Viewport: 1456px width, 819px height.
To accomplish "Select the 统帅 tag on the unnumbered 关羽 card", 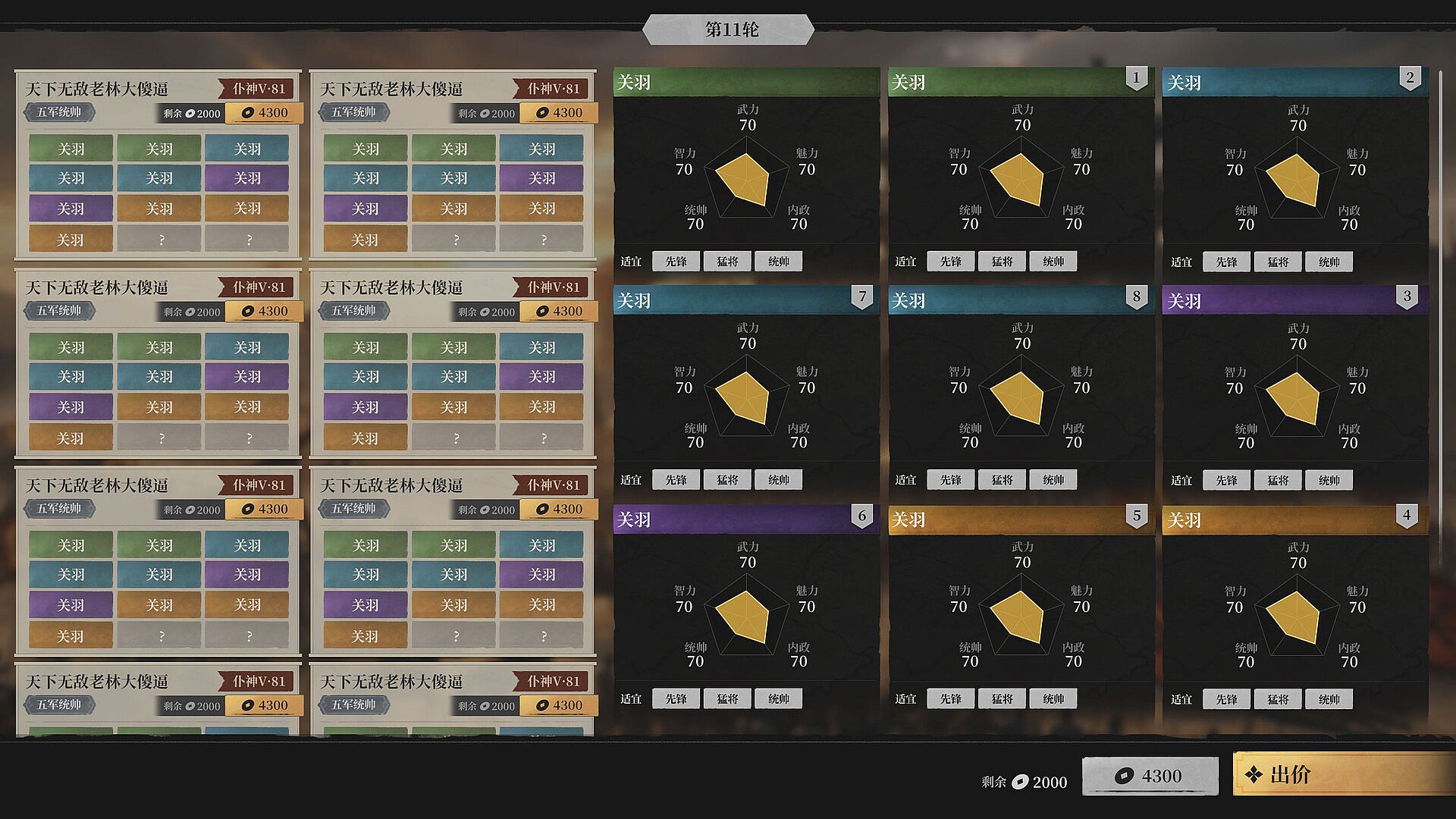I will (x=779, y=261).
